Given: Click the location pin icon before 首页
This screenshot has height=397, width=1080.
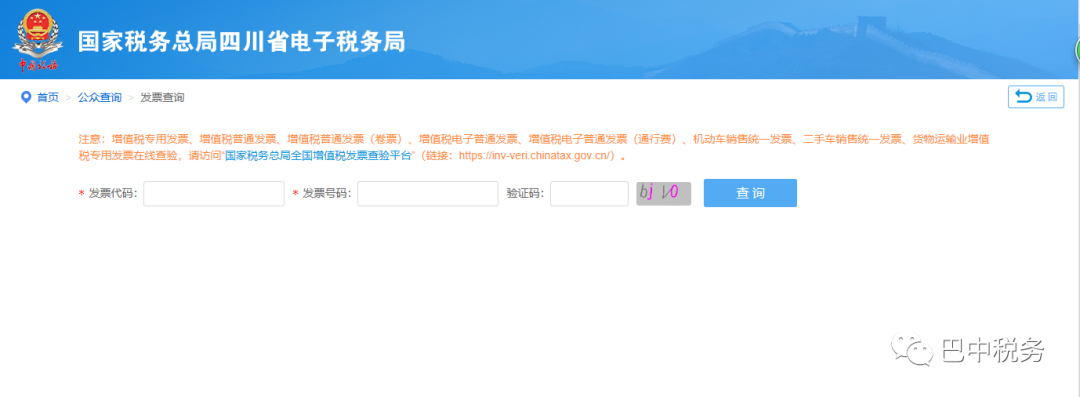Looking at the screenshot, I should pos(26,97).
